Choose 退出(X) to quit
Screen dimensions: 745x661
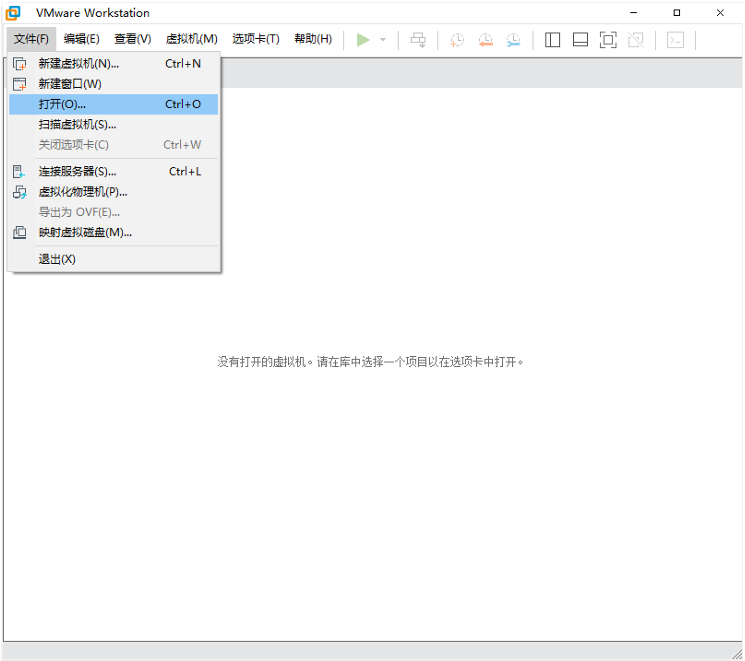tap(114, 259)
